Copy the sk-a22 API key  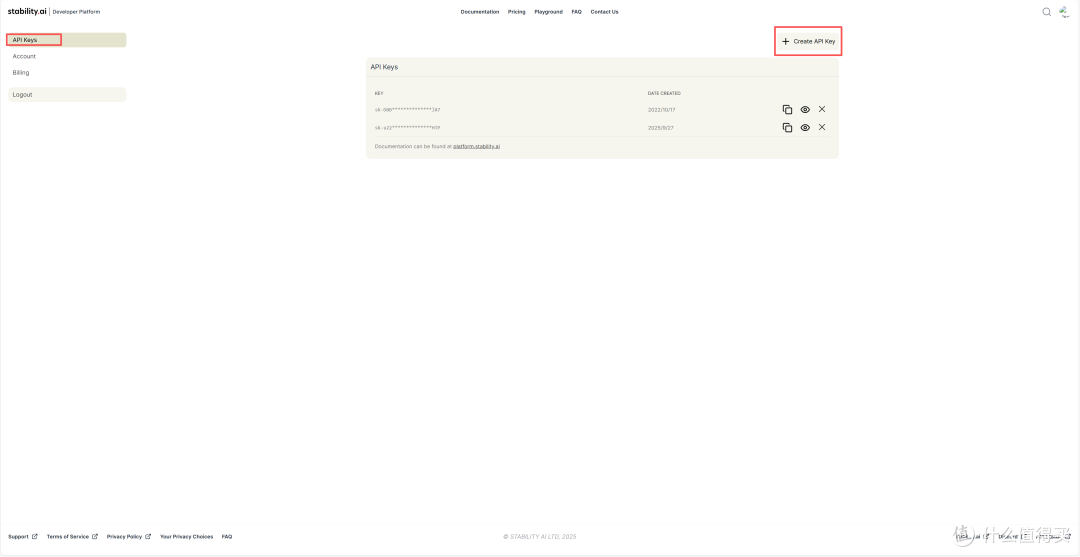click(x=787, y=127)
